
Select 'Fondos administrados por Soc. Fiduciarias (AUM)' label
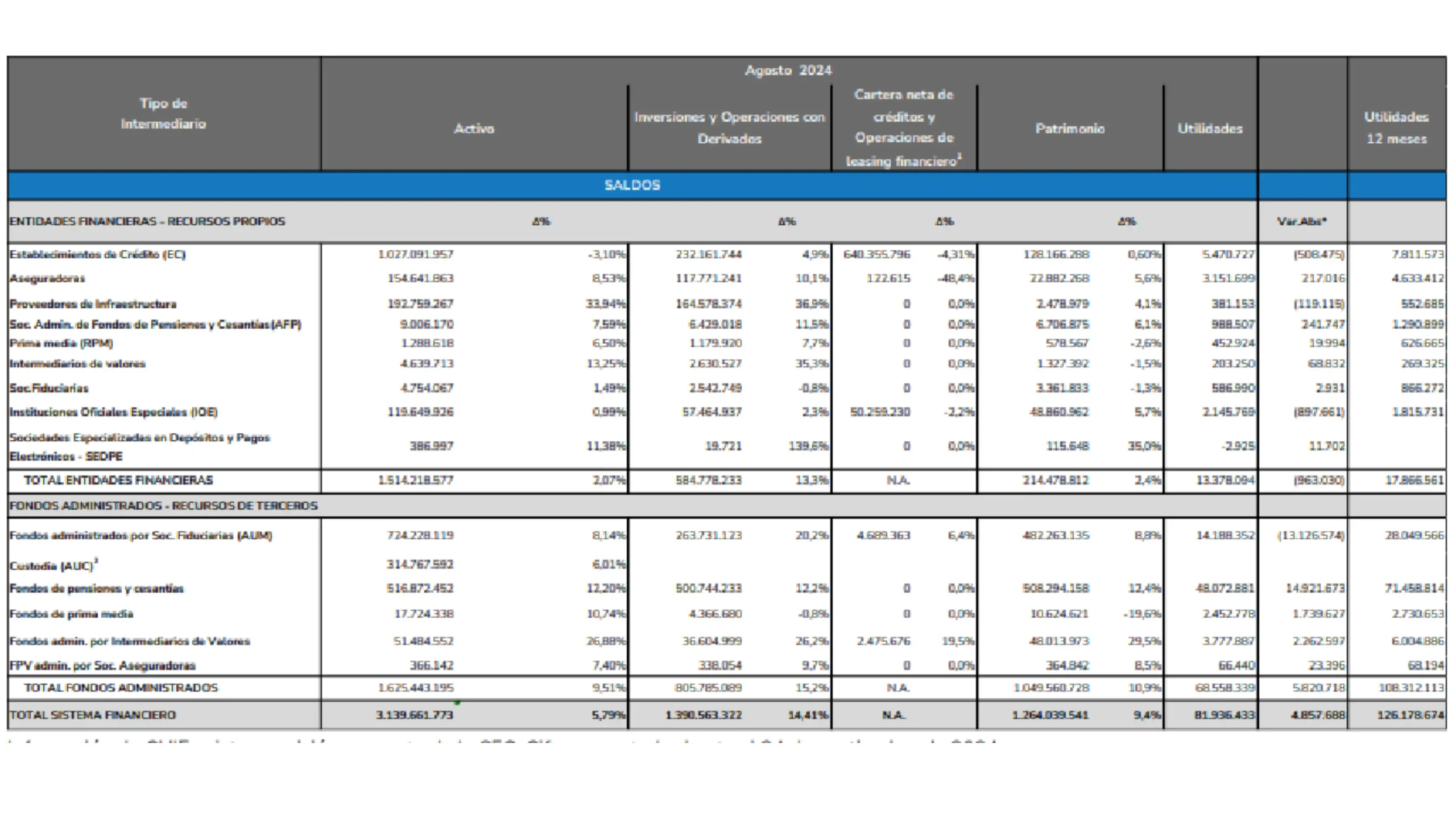[x=140, y=535]
